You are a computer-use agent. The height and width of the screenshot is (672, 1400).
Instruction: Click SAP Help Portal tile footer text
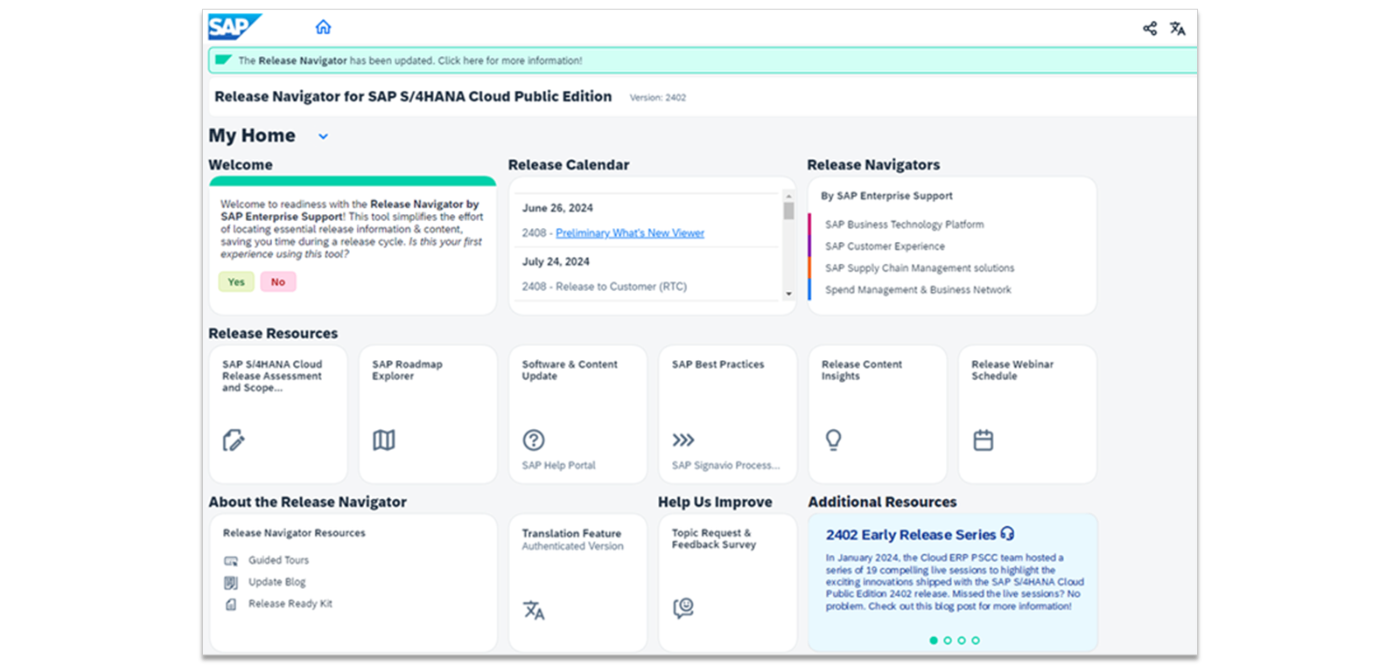pos(559,466)
